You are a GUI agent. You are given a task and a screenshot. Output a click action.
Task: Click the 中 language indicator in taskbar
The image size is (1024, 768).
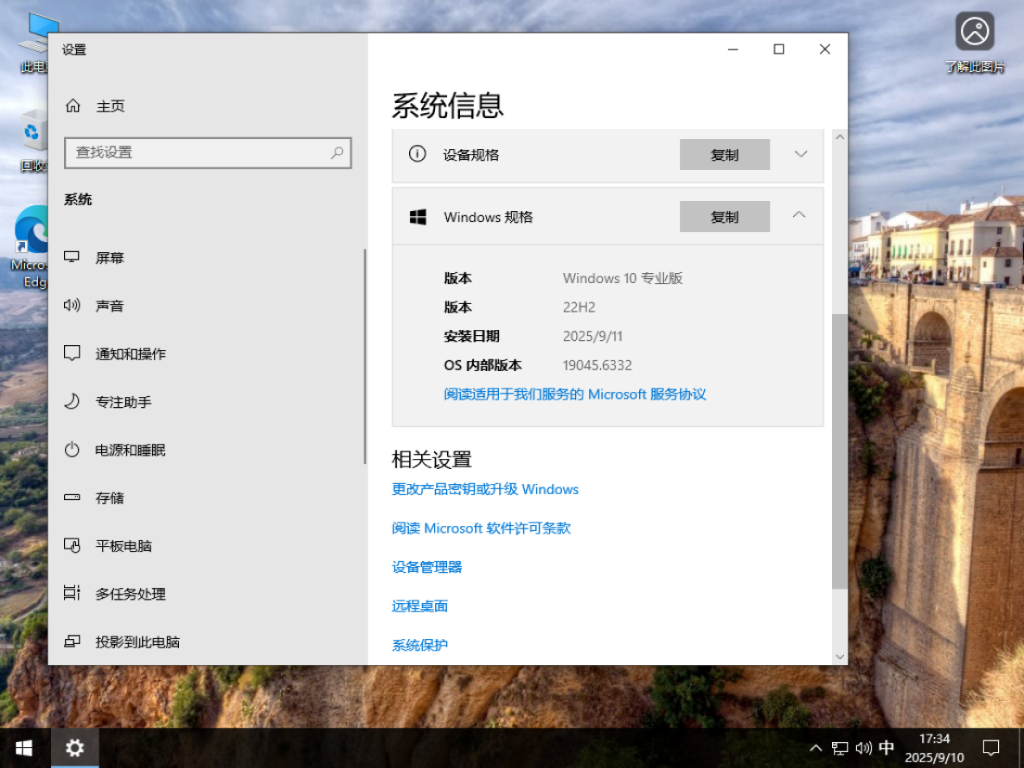[885, 747]
